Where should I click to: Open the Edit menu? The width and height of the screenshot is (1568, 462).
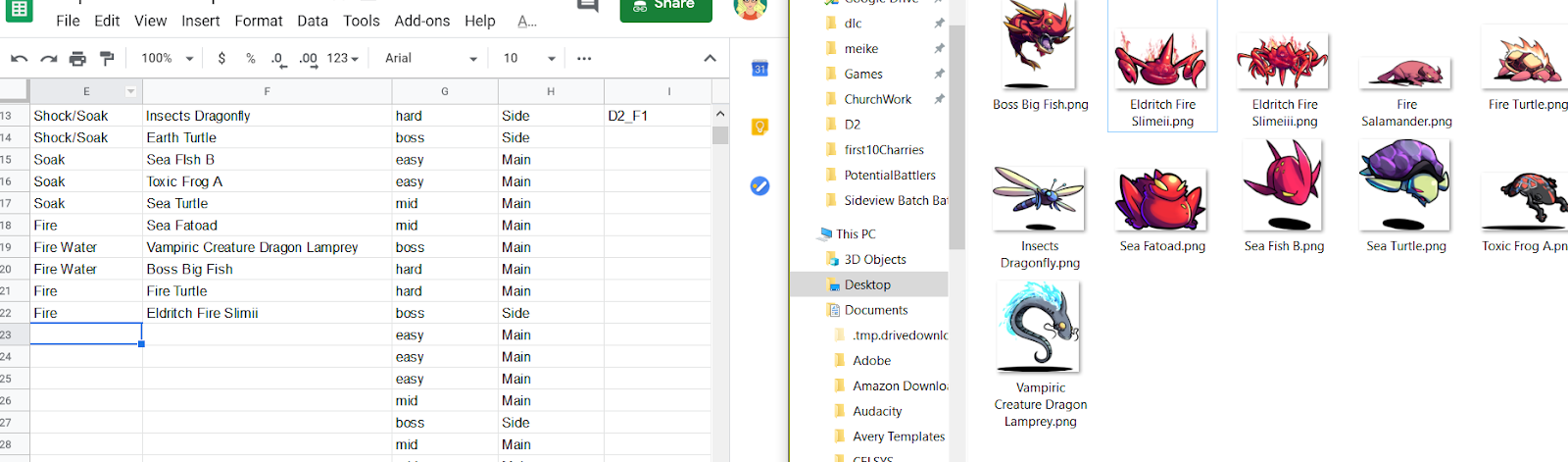tap(107, 21)
